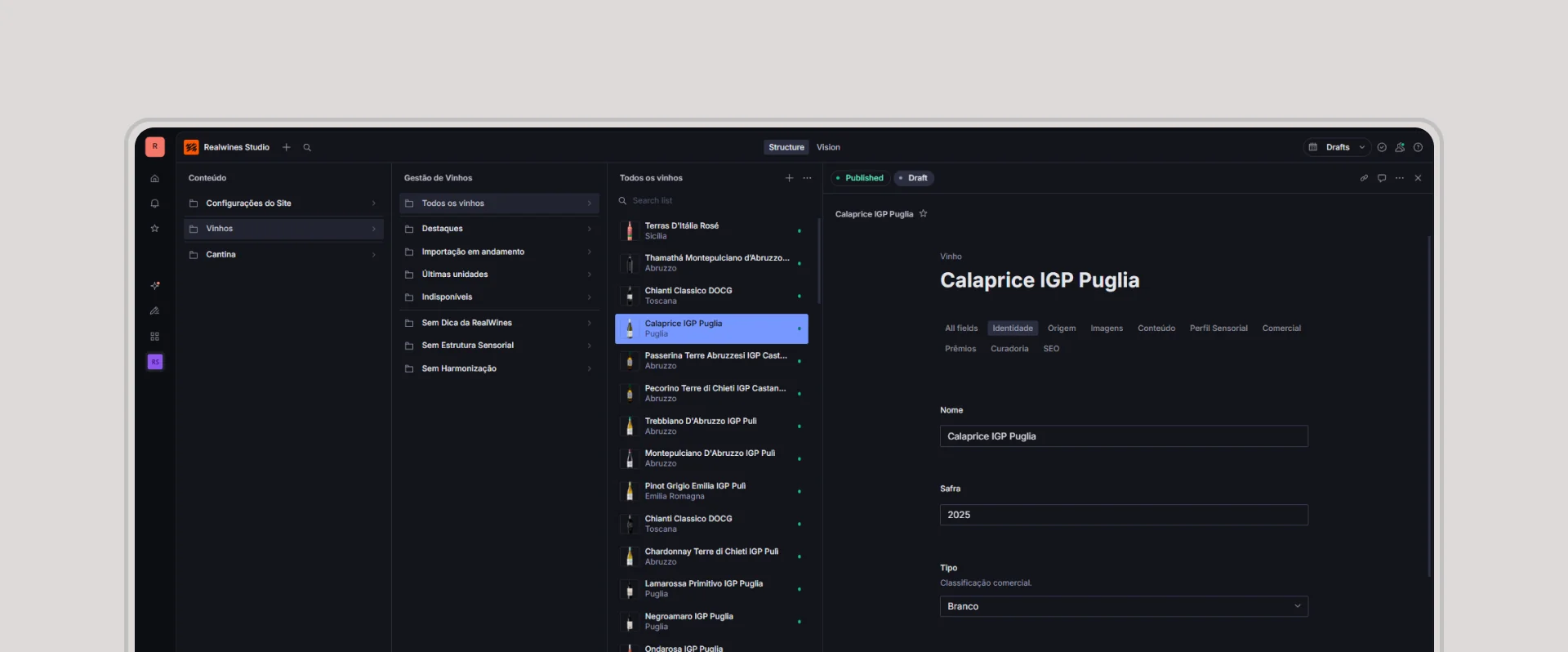Image resolution: width=1568 pixels, height=652 pixels.
Task: Open Terras D'Itália Rosé wine entry
Action: coord(711,231)
